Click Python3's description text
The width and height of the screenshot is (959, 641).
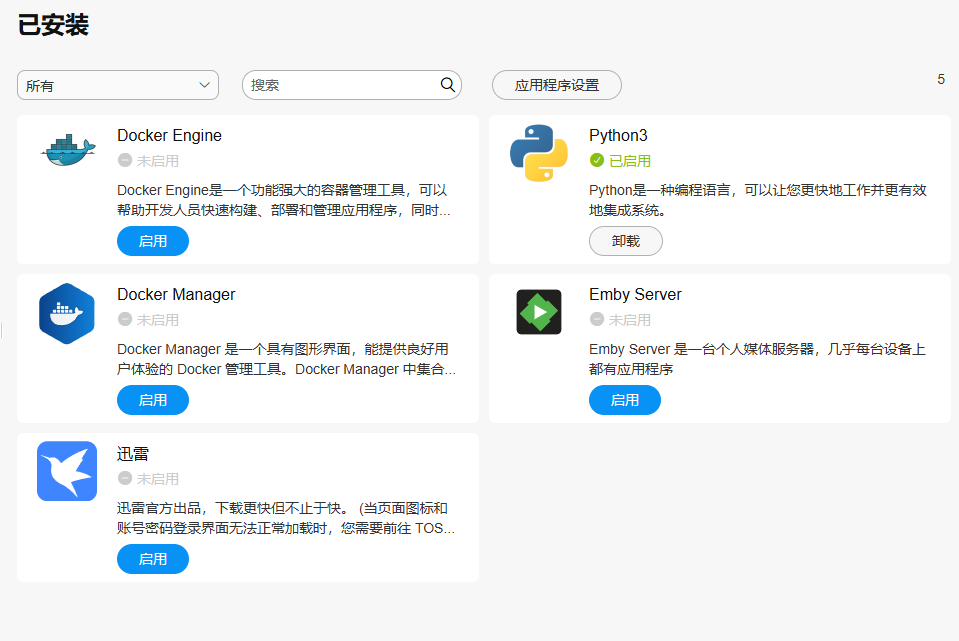click(x=758, y=200)
